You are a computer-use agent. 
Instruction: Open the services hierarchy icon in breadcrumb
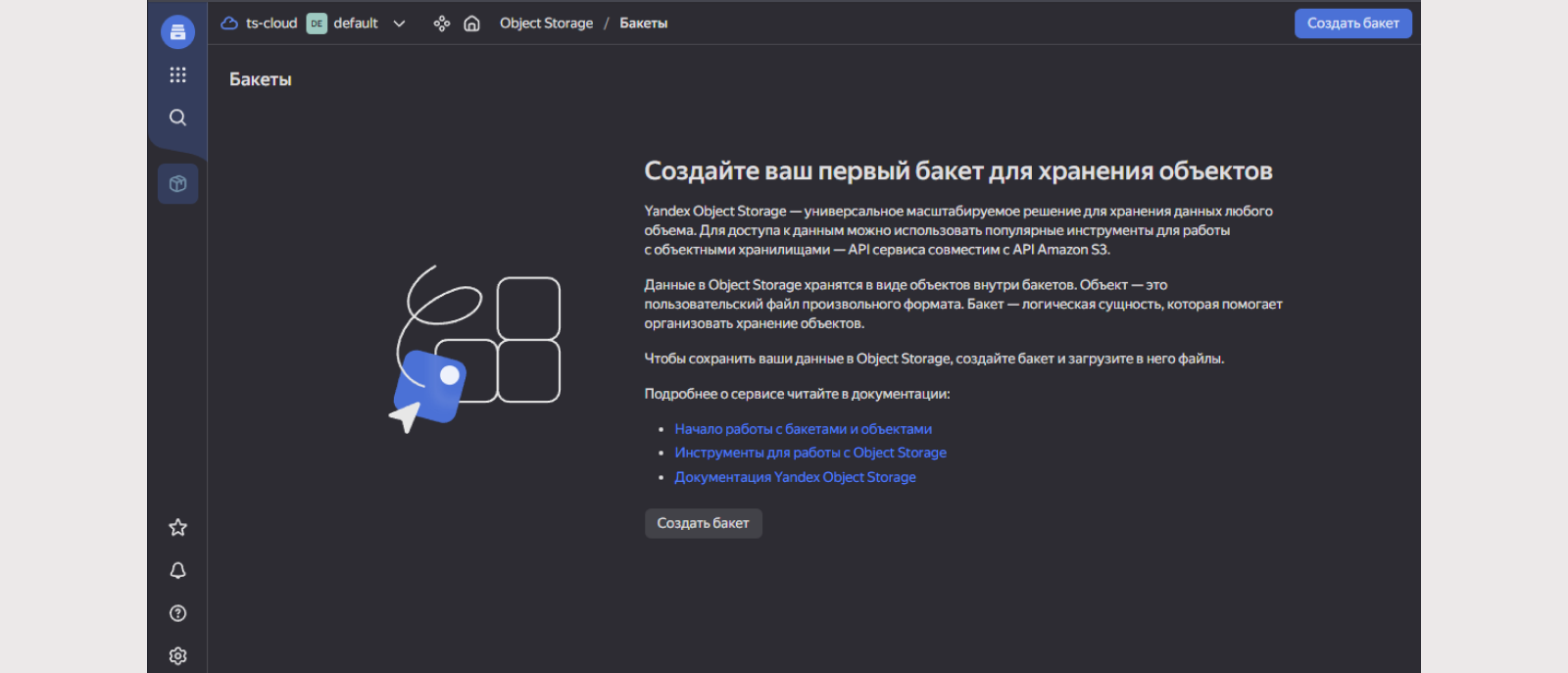[x=442, y=24]
